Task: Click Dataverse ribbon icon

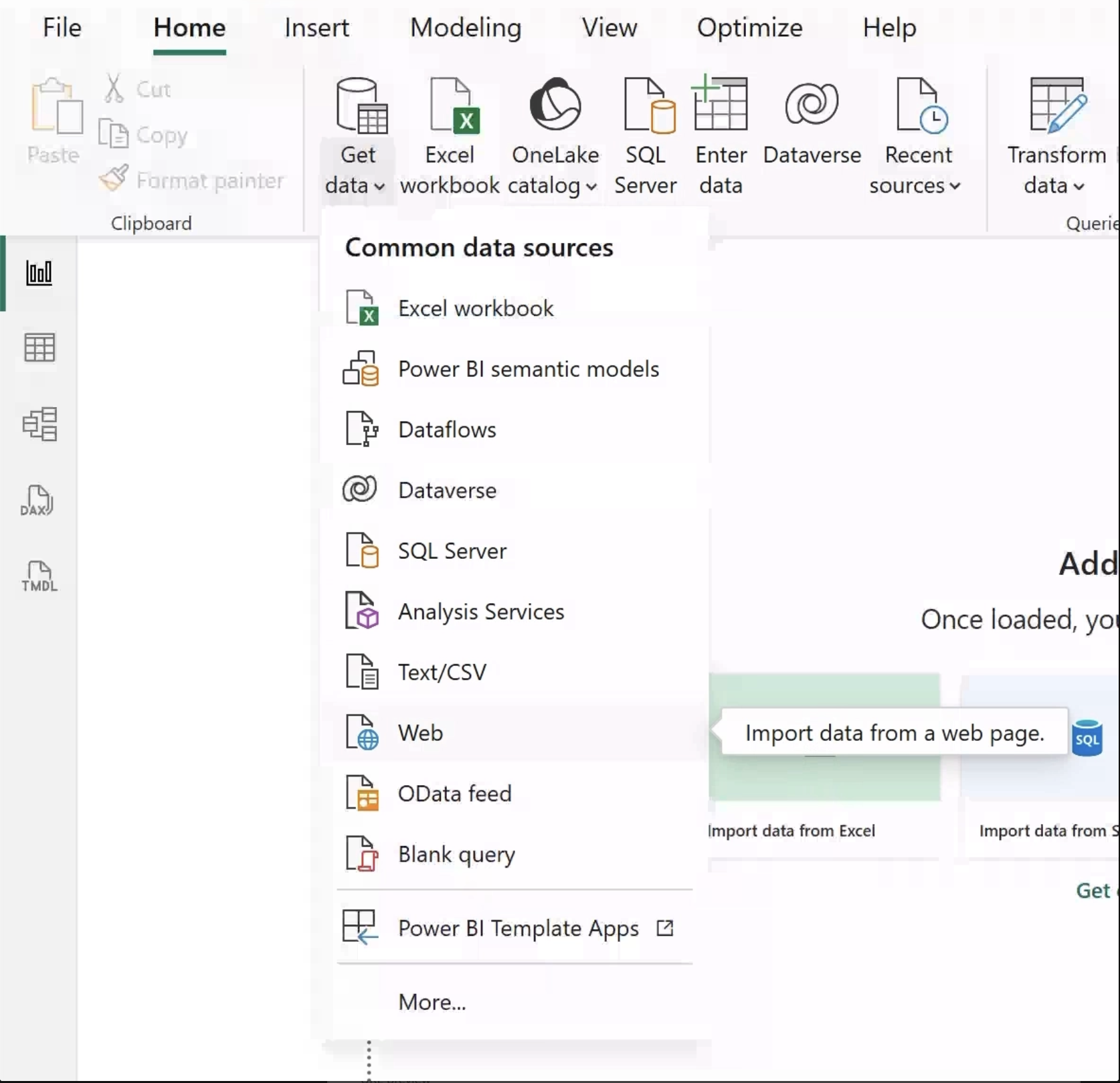Action: [x=812, y=104]
